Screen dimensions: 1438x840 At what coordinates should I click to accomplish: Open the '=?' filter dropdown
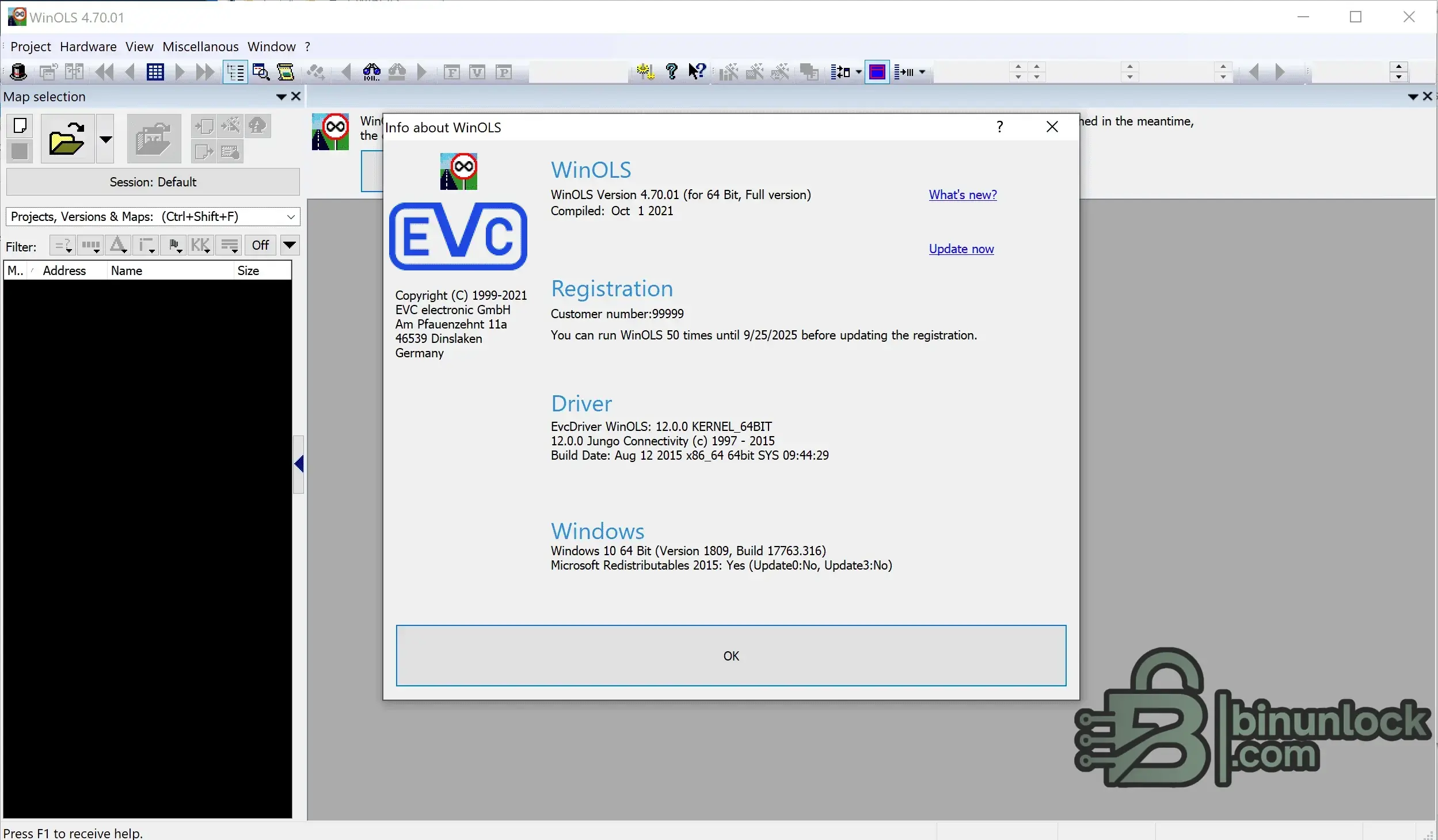62,246
